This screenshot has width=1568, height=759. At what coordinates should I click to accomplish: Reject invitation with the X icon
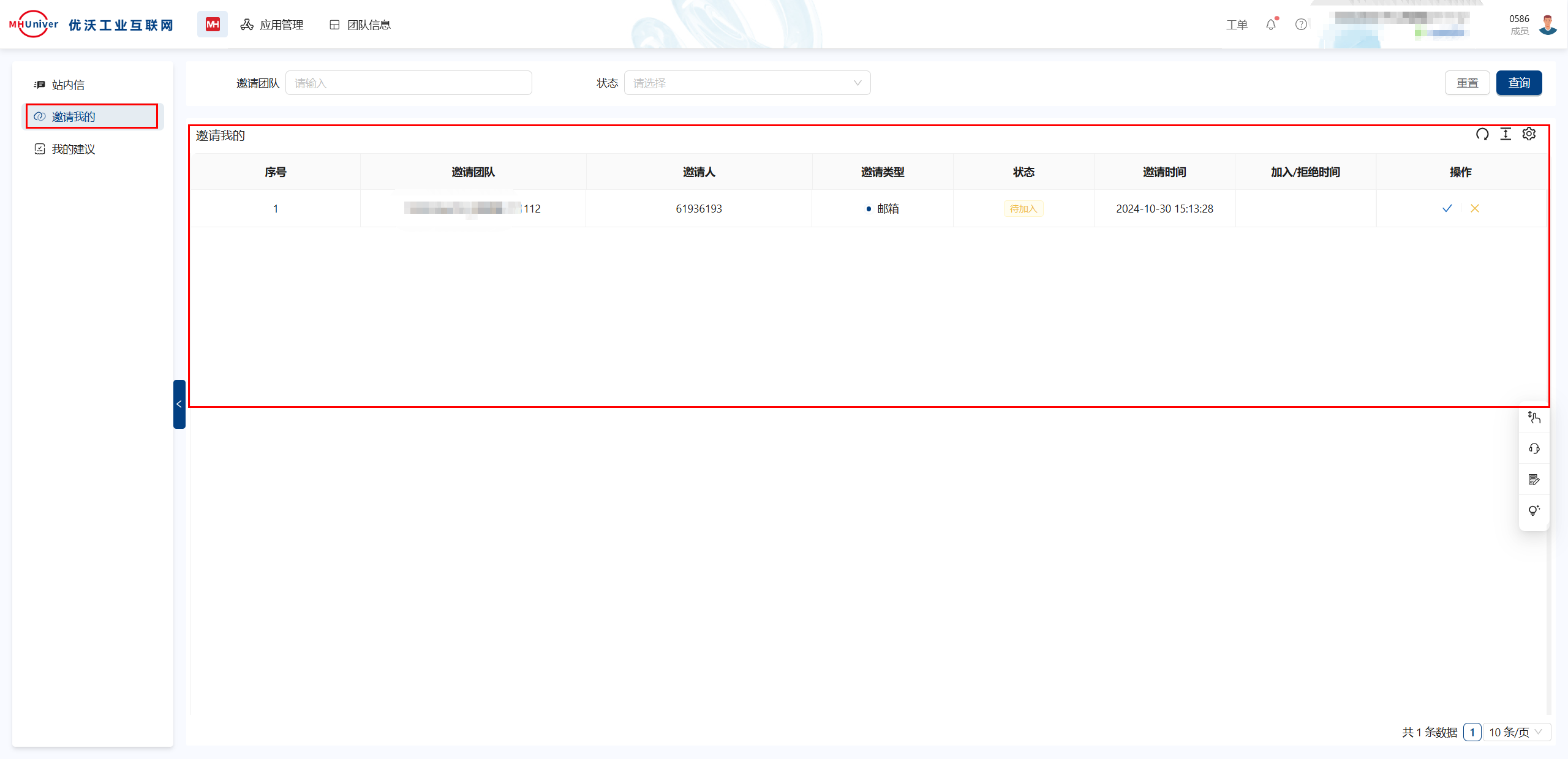(1475, 208)
